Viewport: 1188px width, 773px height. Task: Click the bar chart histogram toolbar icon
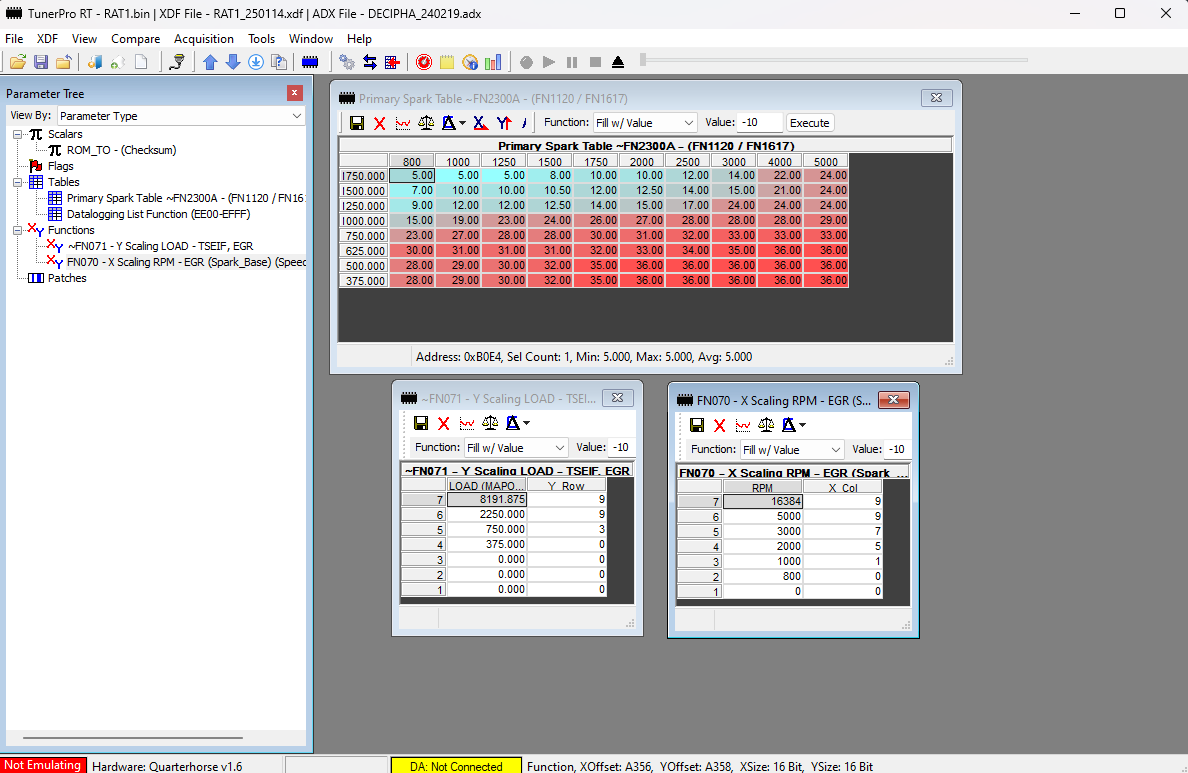coord(493,62)
